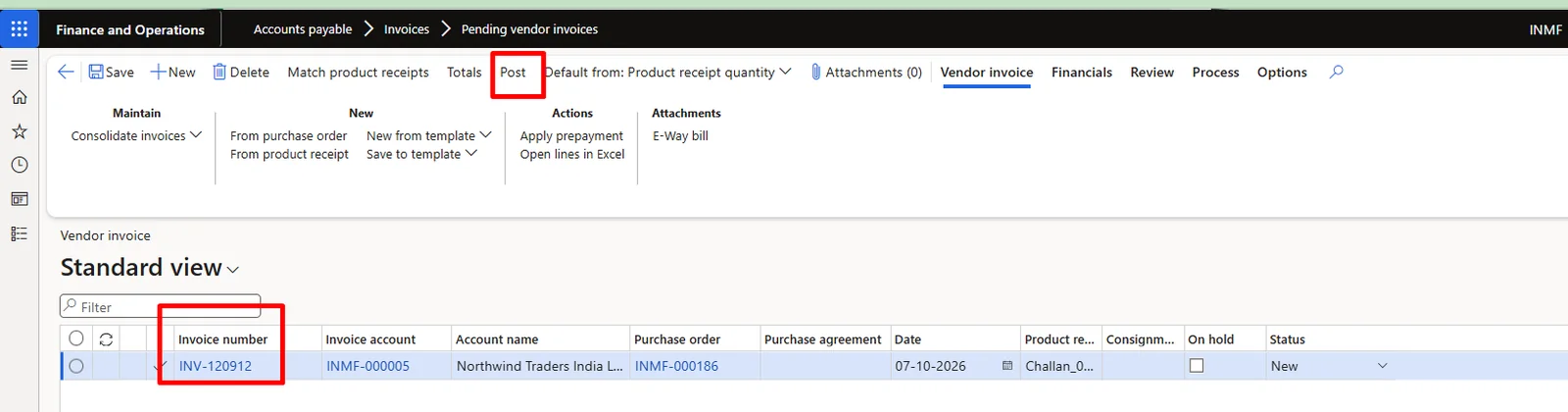Open Recent clock icon in the sidebar
This screenshot has height=412, width=1568.
click(x=19, y=165)
